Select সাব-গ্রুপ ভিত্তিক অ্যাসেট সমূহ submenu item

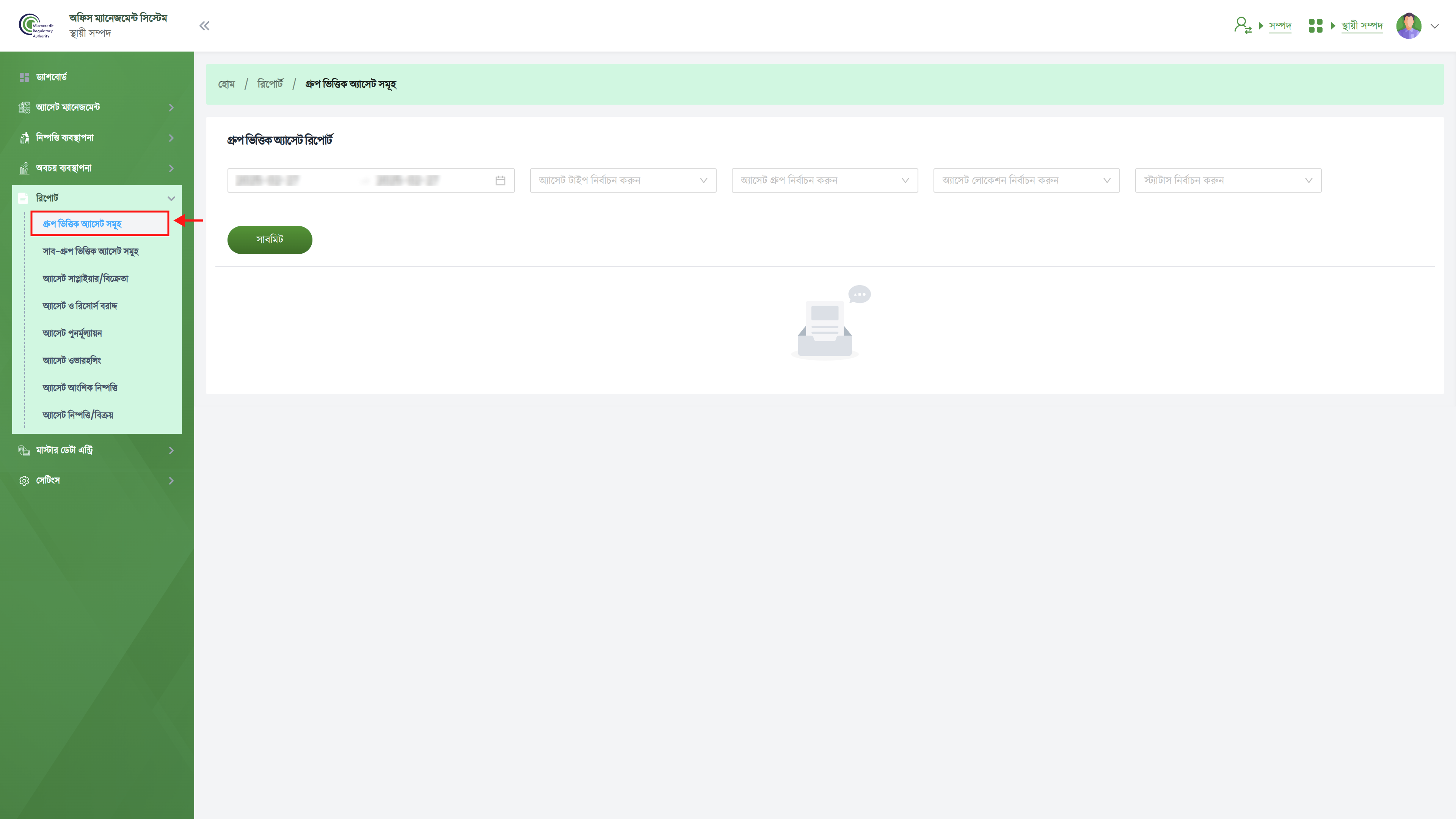(91, 251)
